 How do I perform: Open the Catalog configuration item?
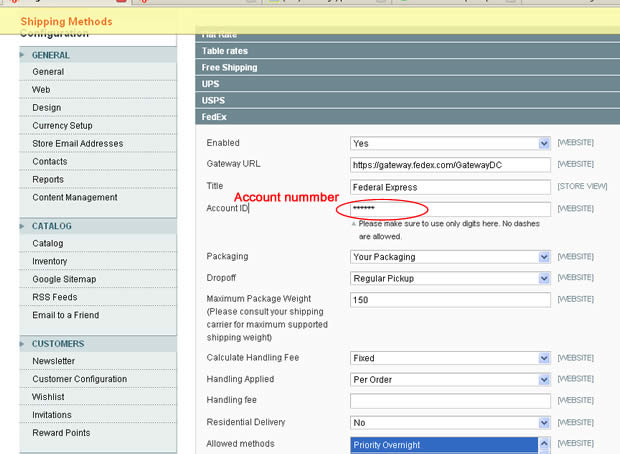pos(48,244)
